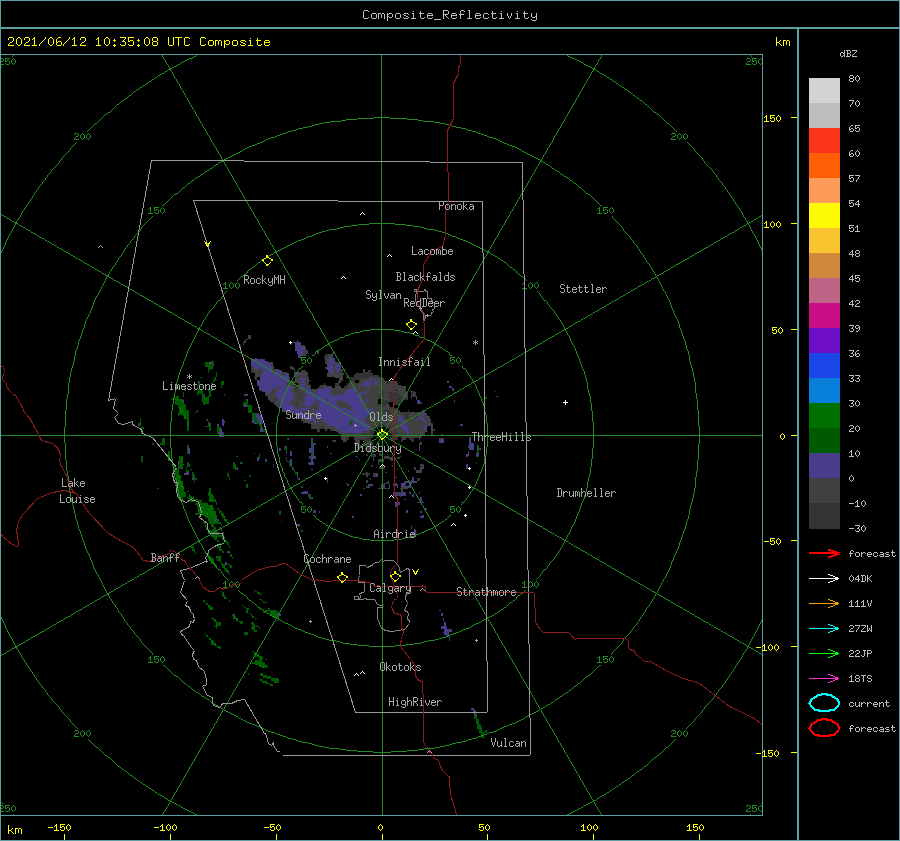Click the Olds label
Screen dimensions: 900x841
pos(381,417)
